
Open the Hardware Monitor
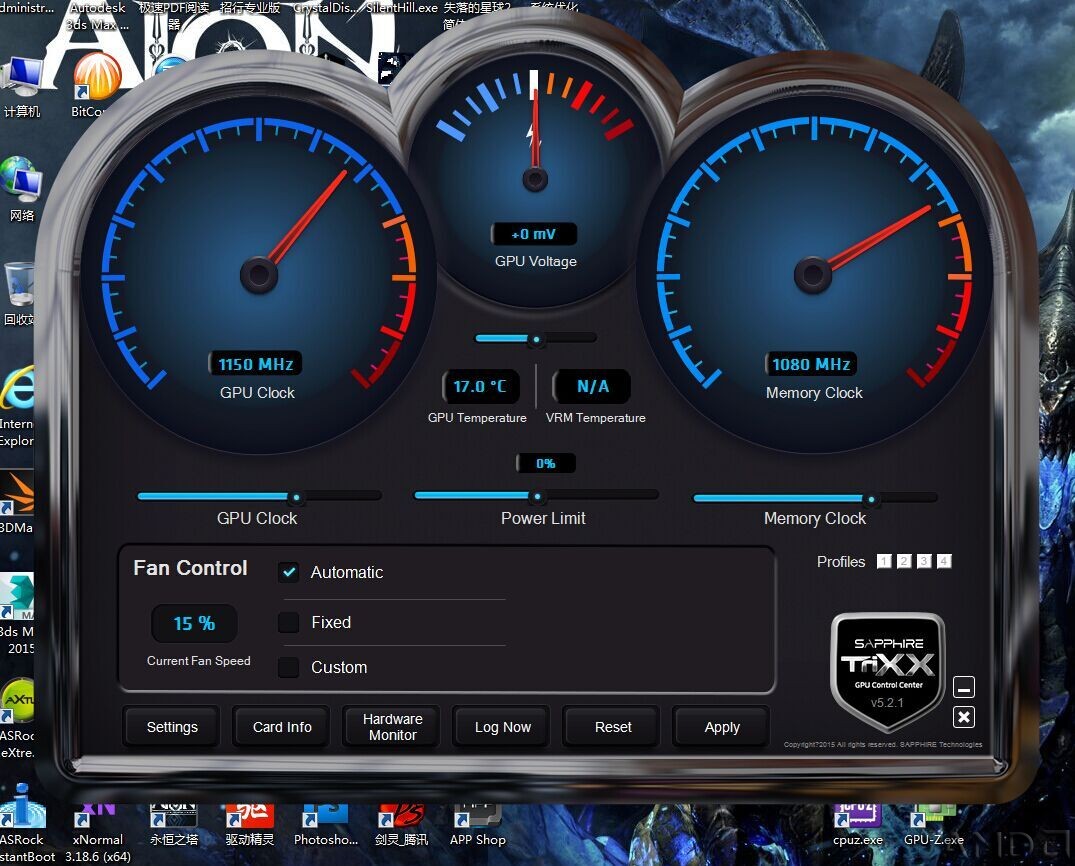pos(392,727)
